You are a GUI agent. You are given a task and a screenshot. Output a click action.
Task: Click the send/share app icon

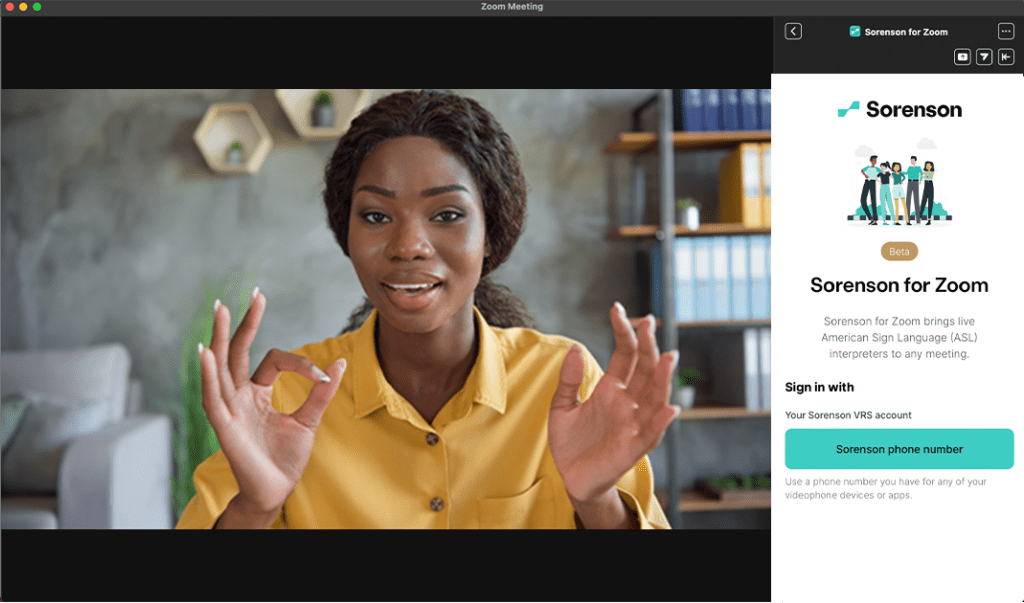tap(984, 57)
